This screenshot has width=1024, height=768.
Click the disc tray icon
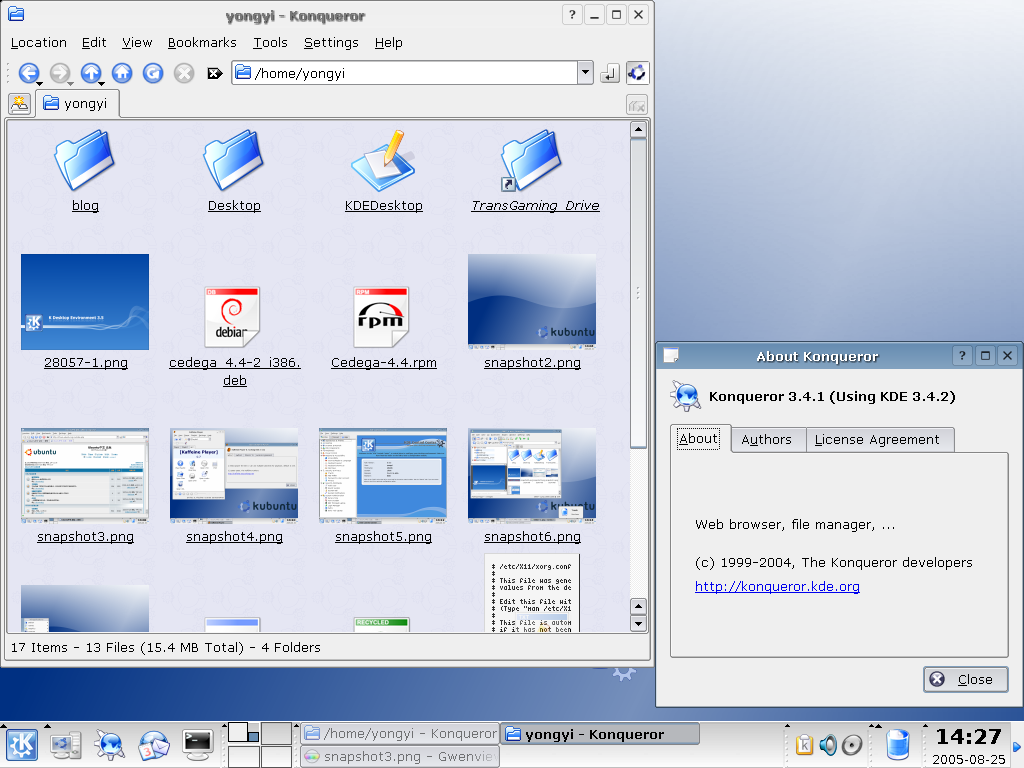click(852, 744)
